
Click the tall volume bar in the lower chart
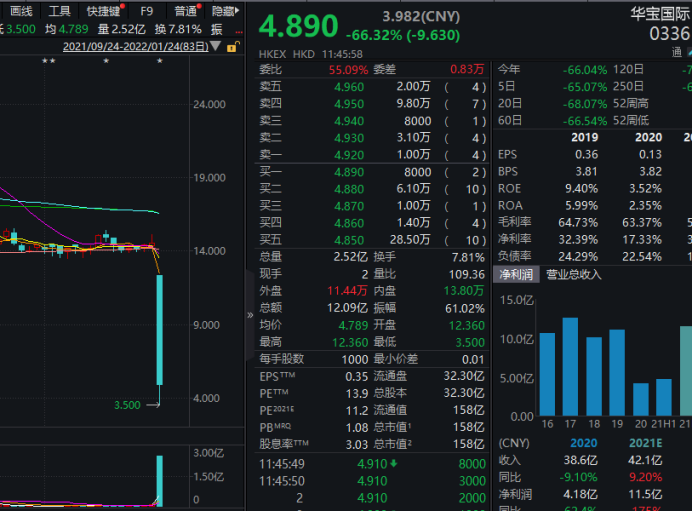(159, 479)
